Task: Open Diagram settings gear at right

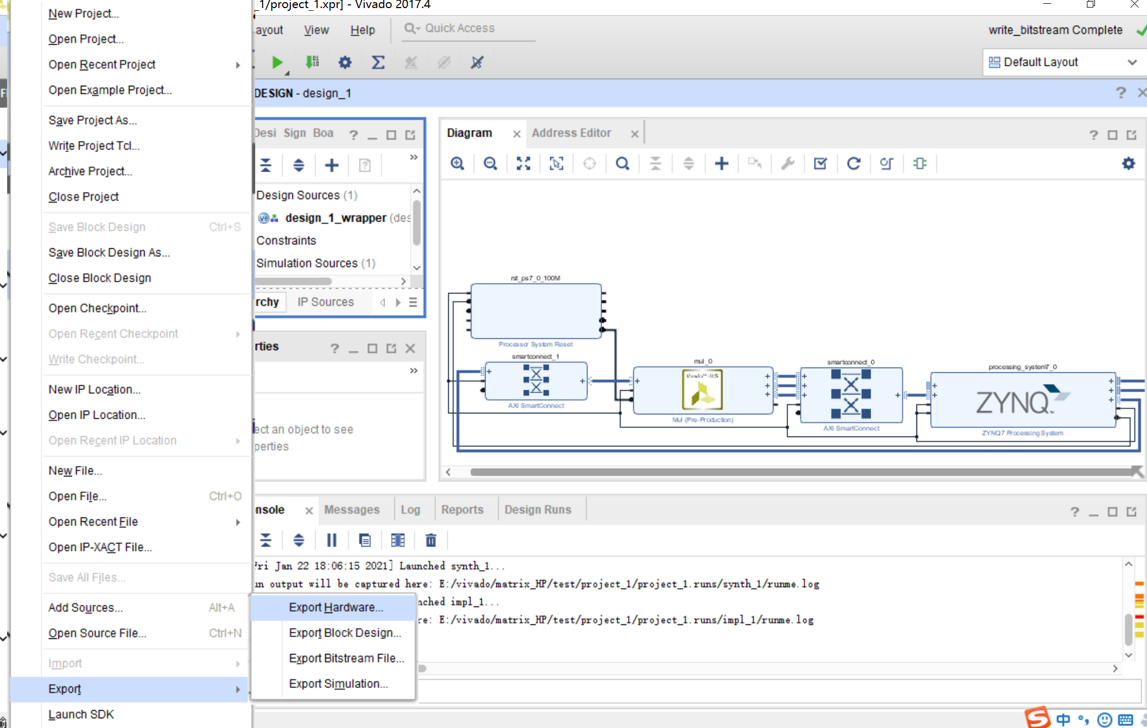Action: [x=1128, y=163]
